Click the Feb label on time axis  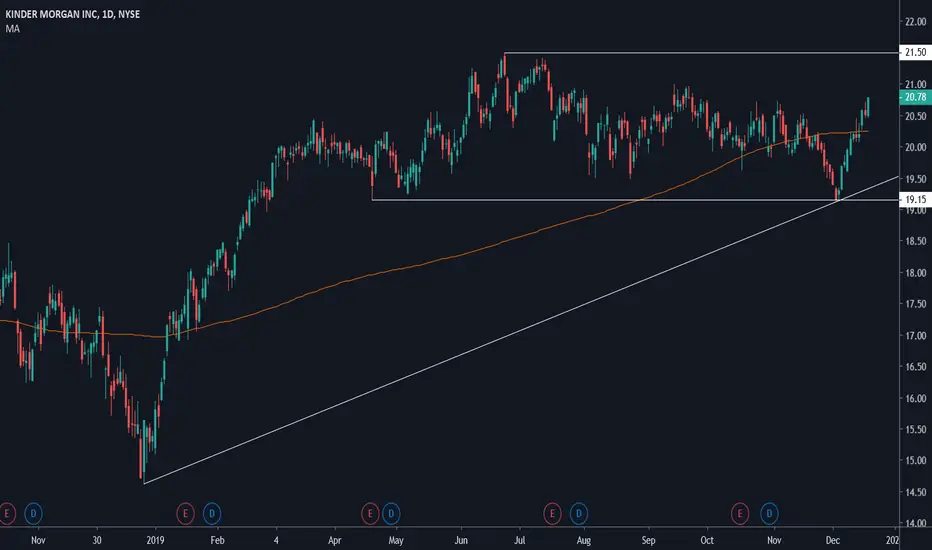pyautogui.click(x=218, y=540)
